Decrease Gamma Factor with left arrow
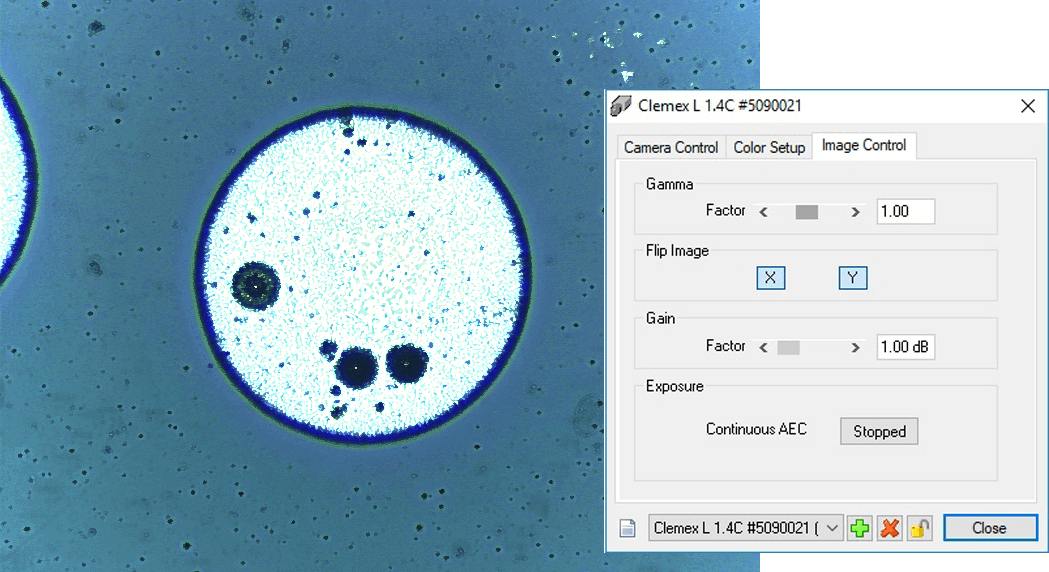1049x572 pixels. point(763,212)
